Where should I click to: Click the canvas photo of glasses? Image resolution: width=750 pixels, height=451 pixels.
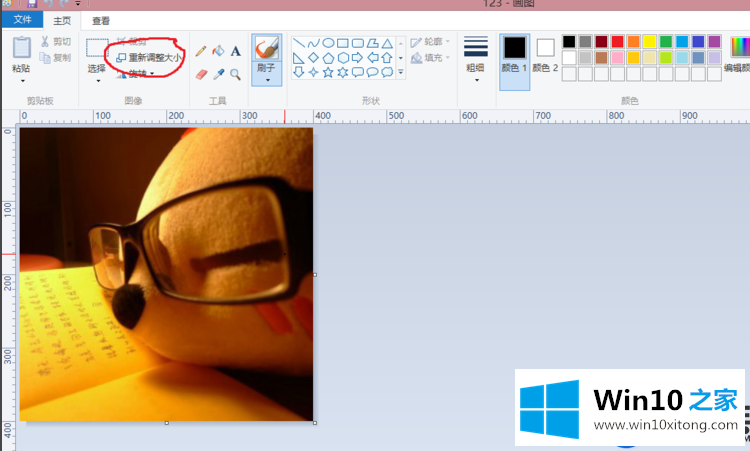[x=166, y=274]
